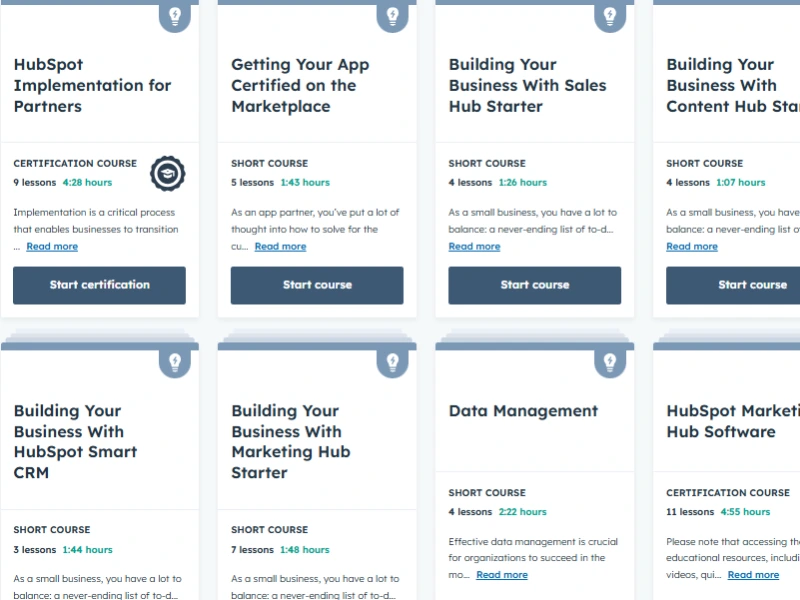Click lightbulb badge on Sales Hub Starter card
This screenshot has width=800, height=600.
[x=610, y=16]
